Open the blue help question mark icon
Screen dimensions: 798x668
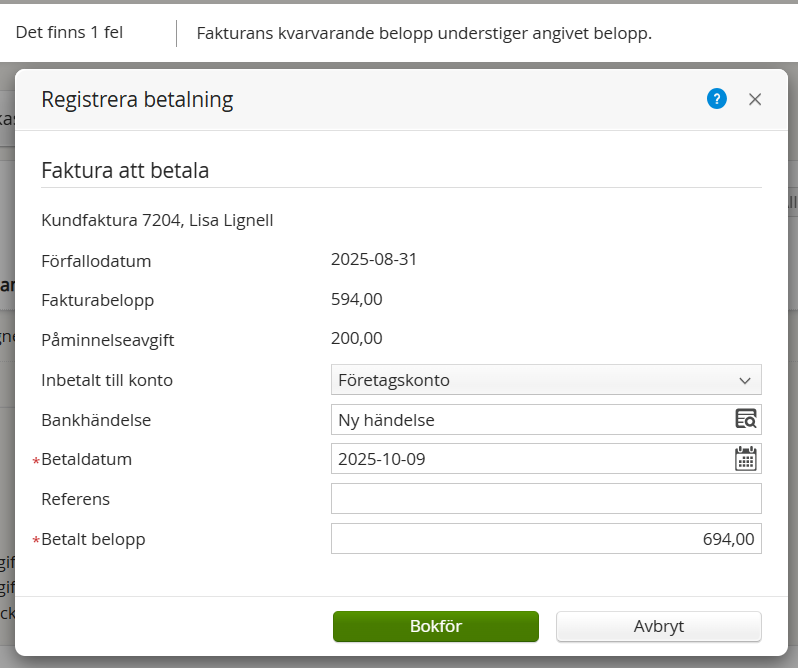[x=716, y=99]
